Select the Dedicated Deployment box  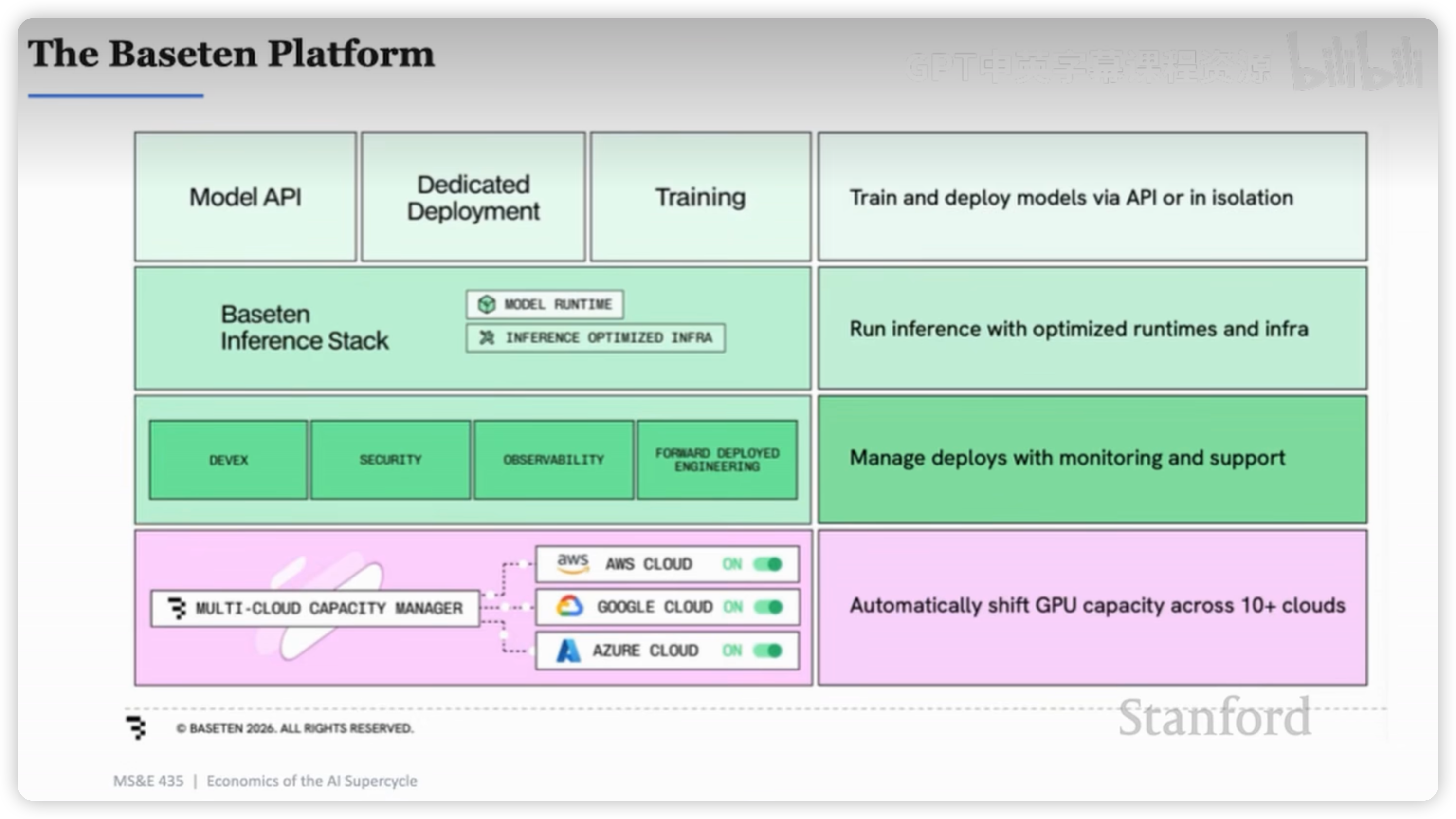coord(473,197)
